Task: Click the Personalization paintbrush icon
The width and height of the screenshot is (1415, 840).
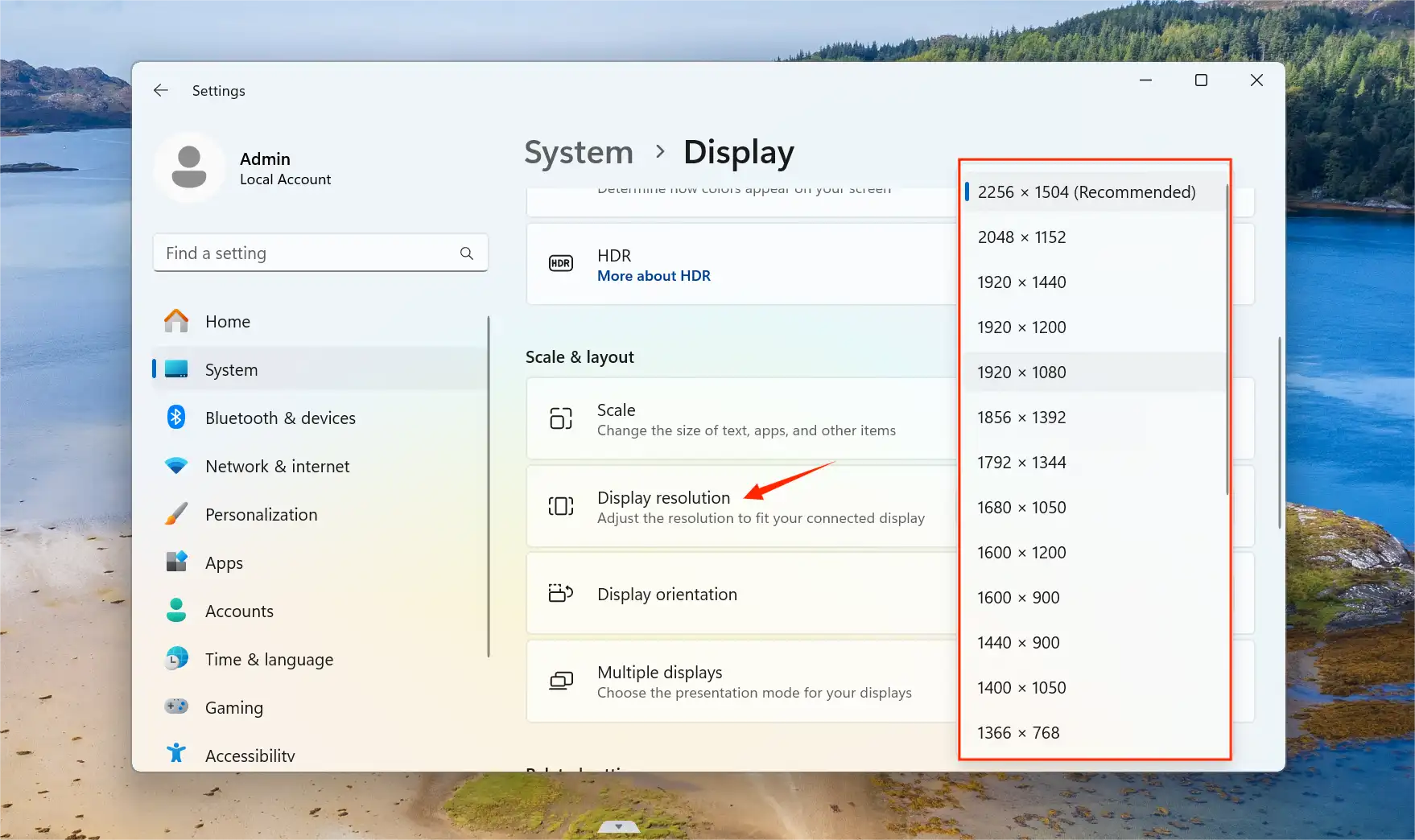Action: [176, 514]
